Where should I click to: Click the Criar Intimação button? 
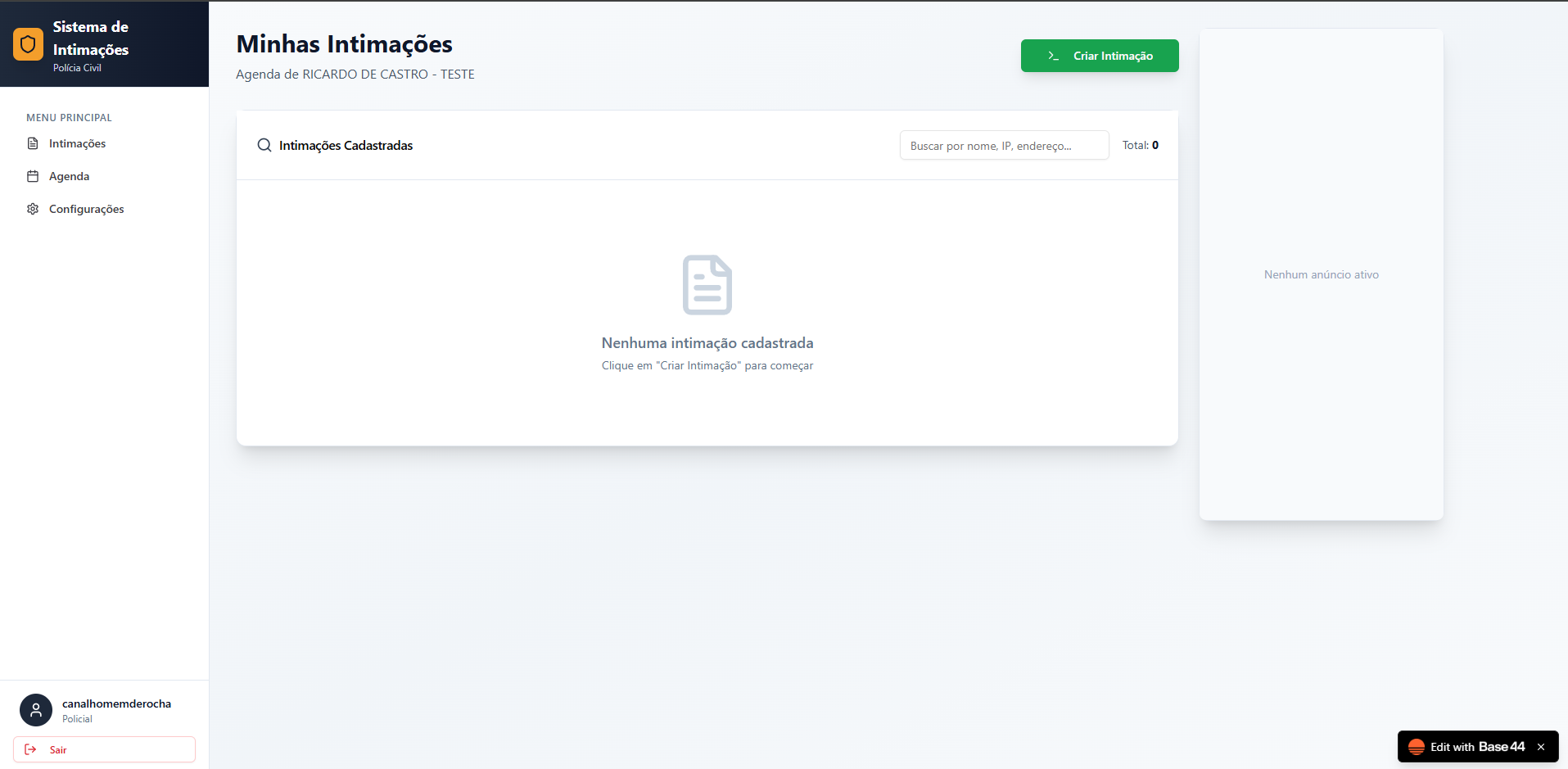click(1100, 56)
